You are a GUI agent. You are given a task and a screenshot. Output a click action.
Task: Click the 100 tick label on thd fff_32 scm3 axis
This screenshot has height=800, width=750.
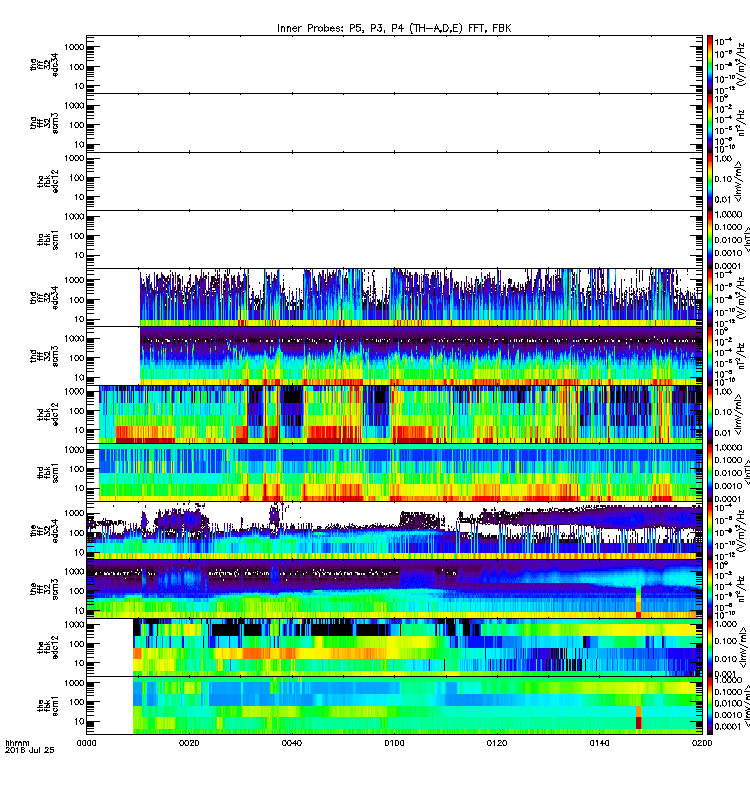(76, 358)
